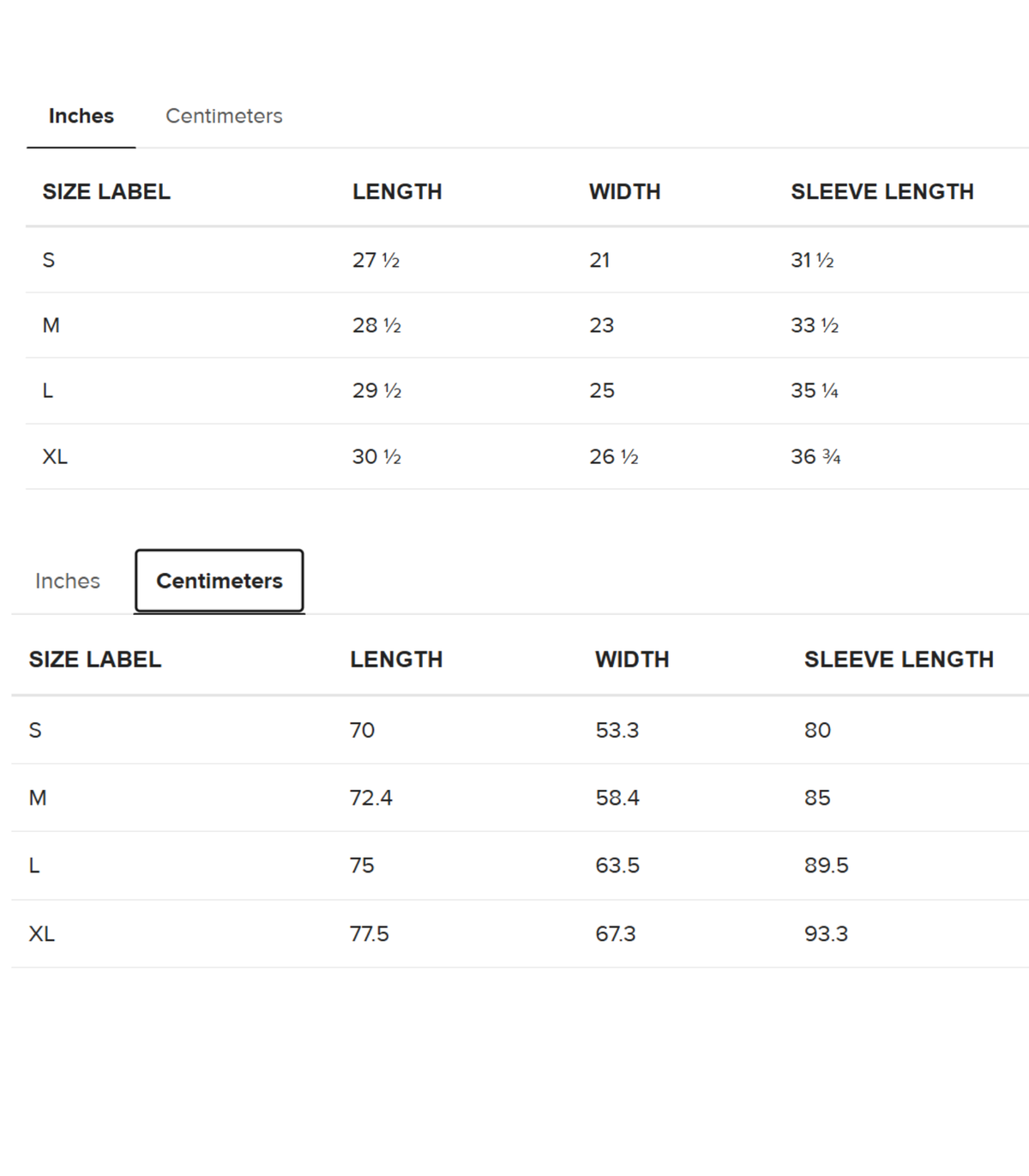
Task: Click the 53.3 width value
Action: tap(617, 731)
